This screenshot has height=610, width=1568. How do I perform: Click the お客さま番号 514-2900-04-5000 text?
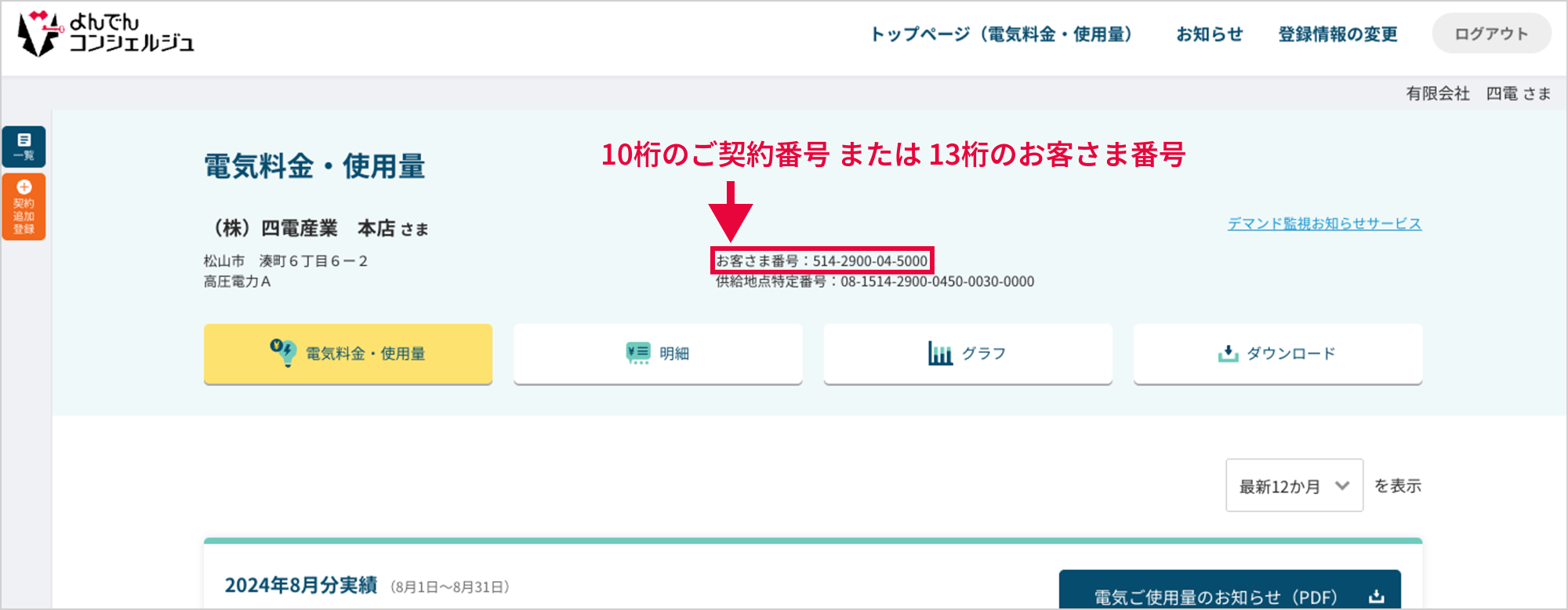coord(822,261)
